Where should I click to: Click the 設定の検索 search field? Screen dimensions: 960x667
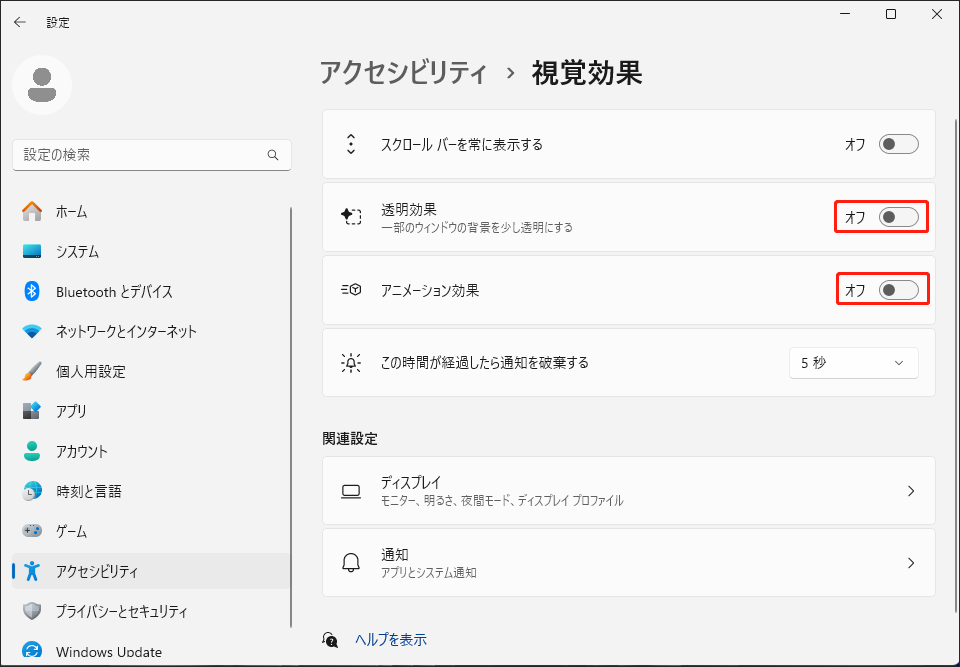152,155
